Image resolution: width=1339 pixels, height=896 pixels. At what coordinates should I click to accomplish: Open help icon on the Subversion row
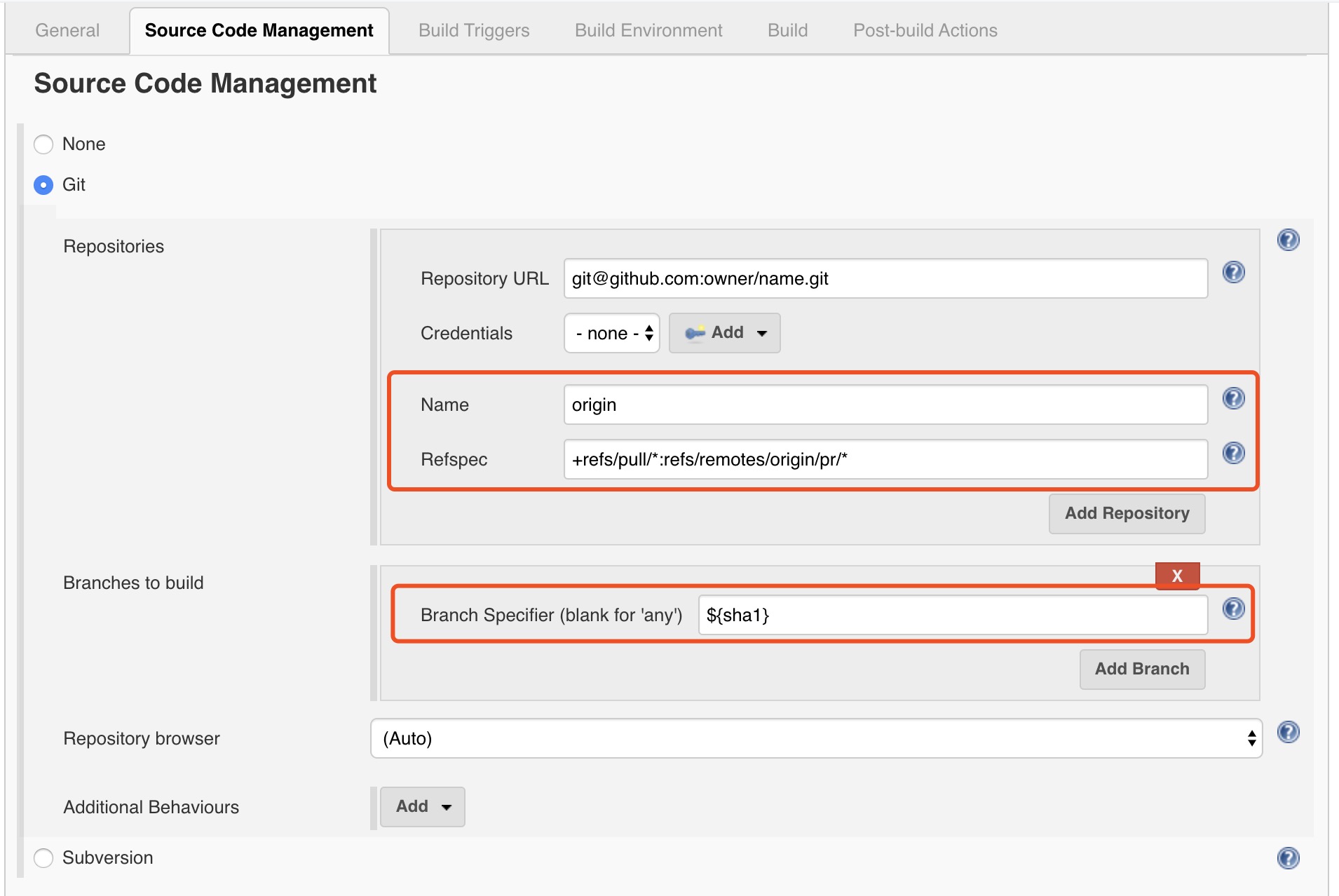1288,858
